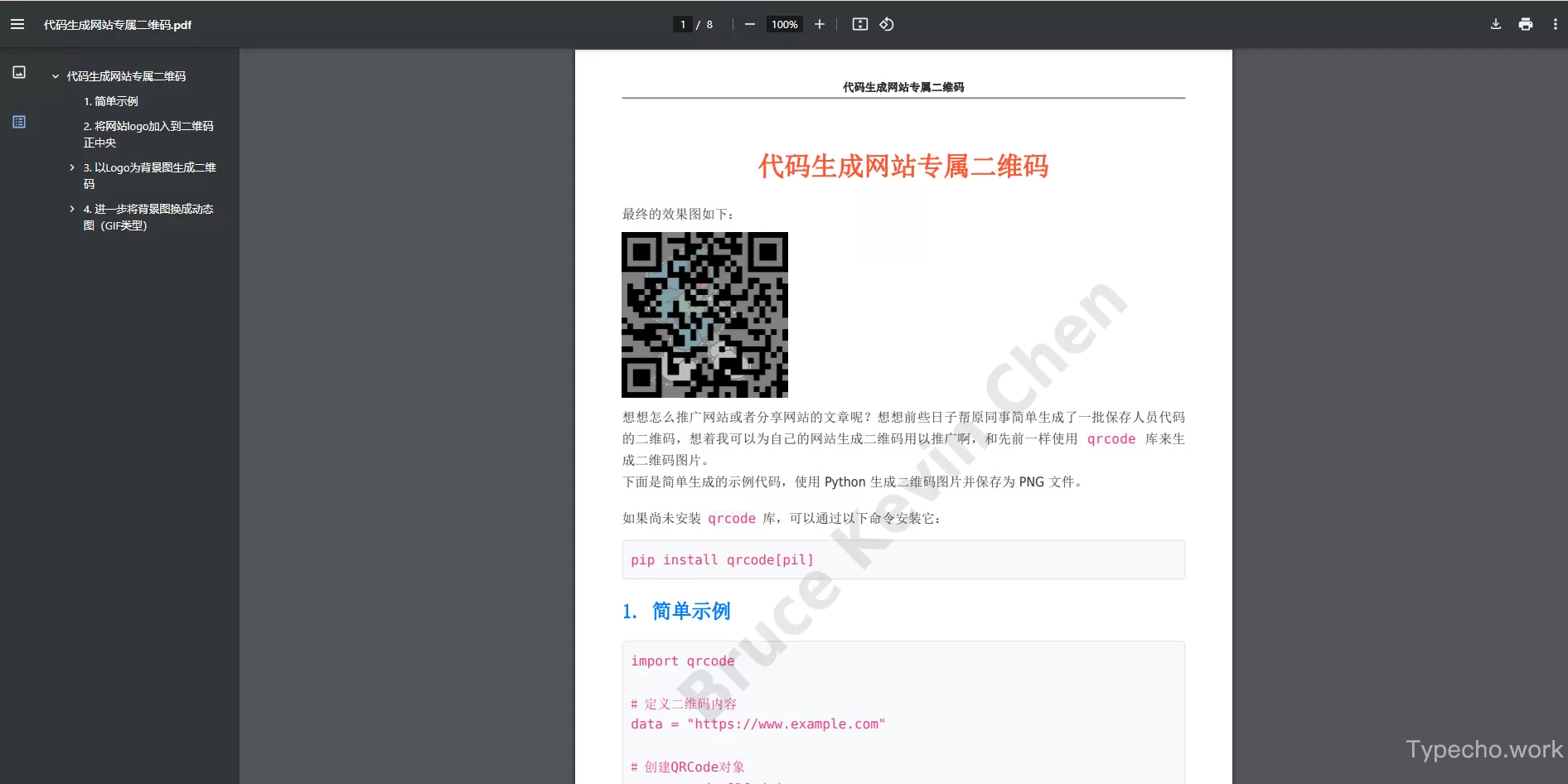The image size is (1568, 784).
Task: Toggle the document outline panel
Action: (18, 121)
